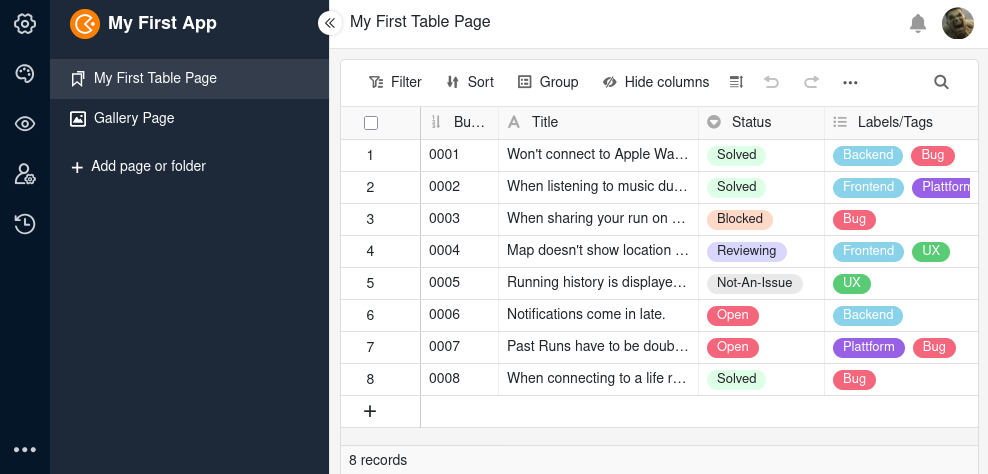This screenshot has height=474, width=988.
Task: Click the UX tag in row 4
Action: (x=931, y=251)
